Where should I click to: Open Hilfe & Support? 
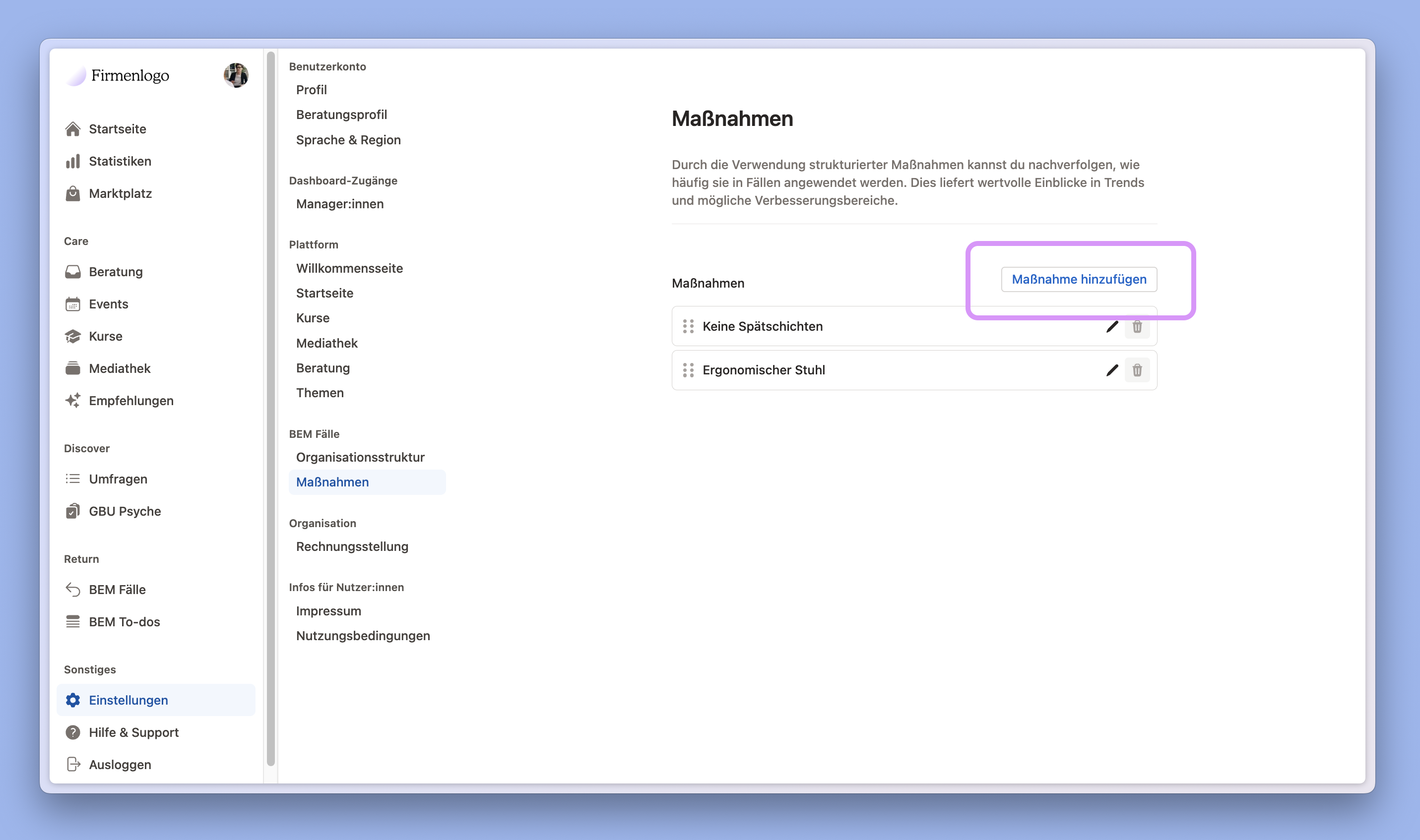(x=133, y=732)
